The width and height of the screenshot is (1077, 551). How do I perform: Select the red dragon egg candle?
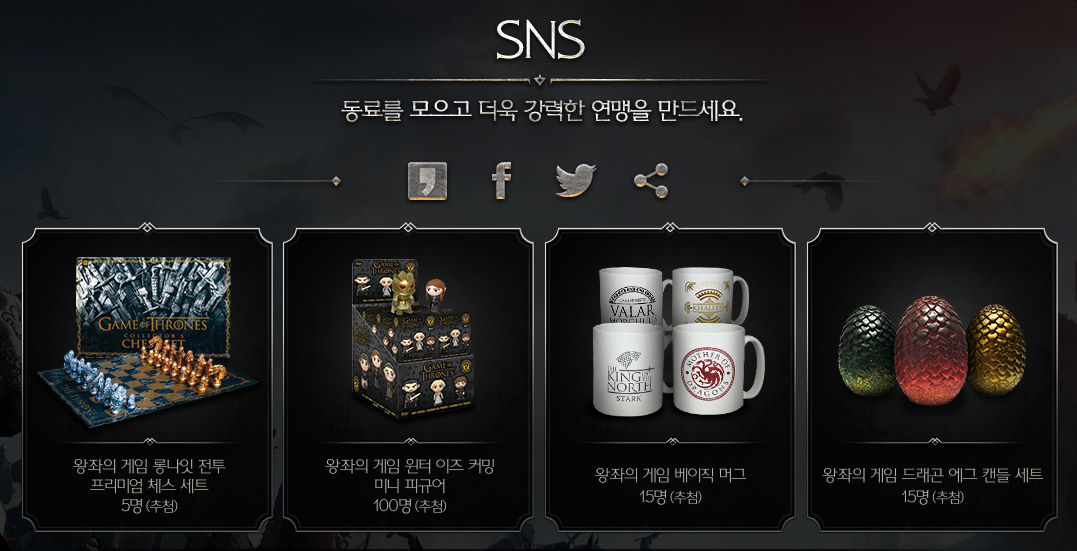931,350
